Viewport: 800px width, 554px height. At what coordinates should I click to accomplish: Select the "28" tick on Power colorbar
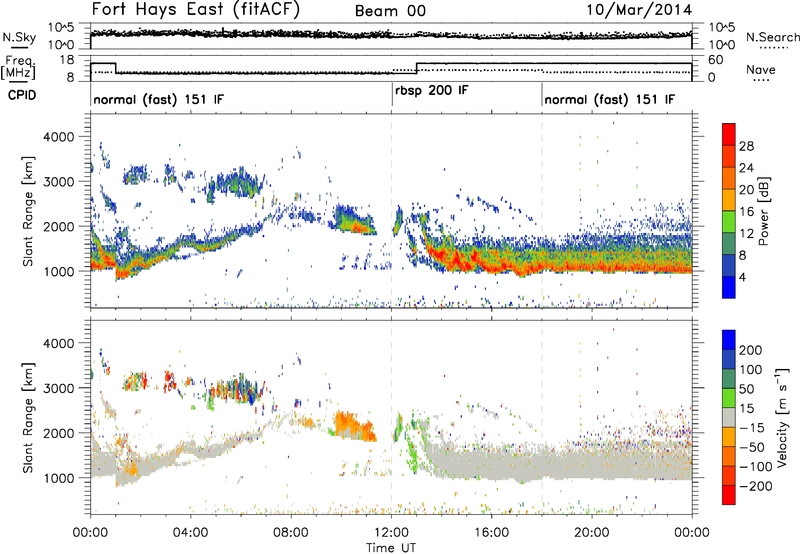pyautogui.click(x=746, y=146)
